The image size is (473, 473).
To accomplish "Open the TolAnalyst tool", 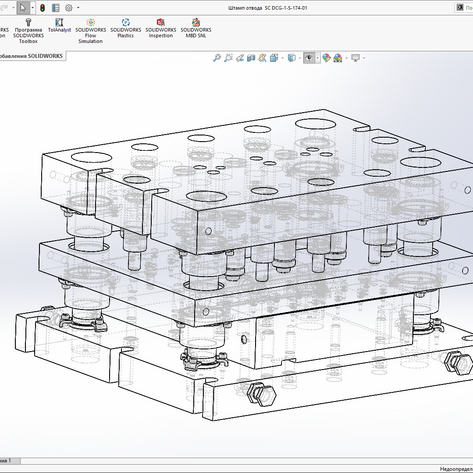I will 59,25.
